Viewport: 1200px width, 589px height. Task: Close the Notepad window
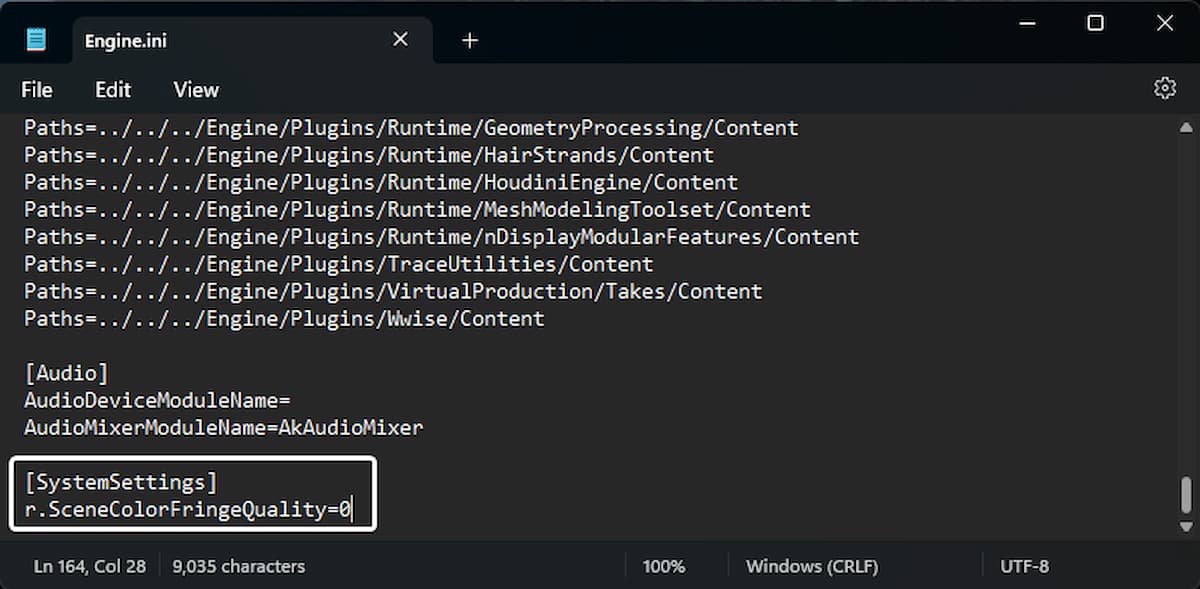(x=1165, y=24)
